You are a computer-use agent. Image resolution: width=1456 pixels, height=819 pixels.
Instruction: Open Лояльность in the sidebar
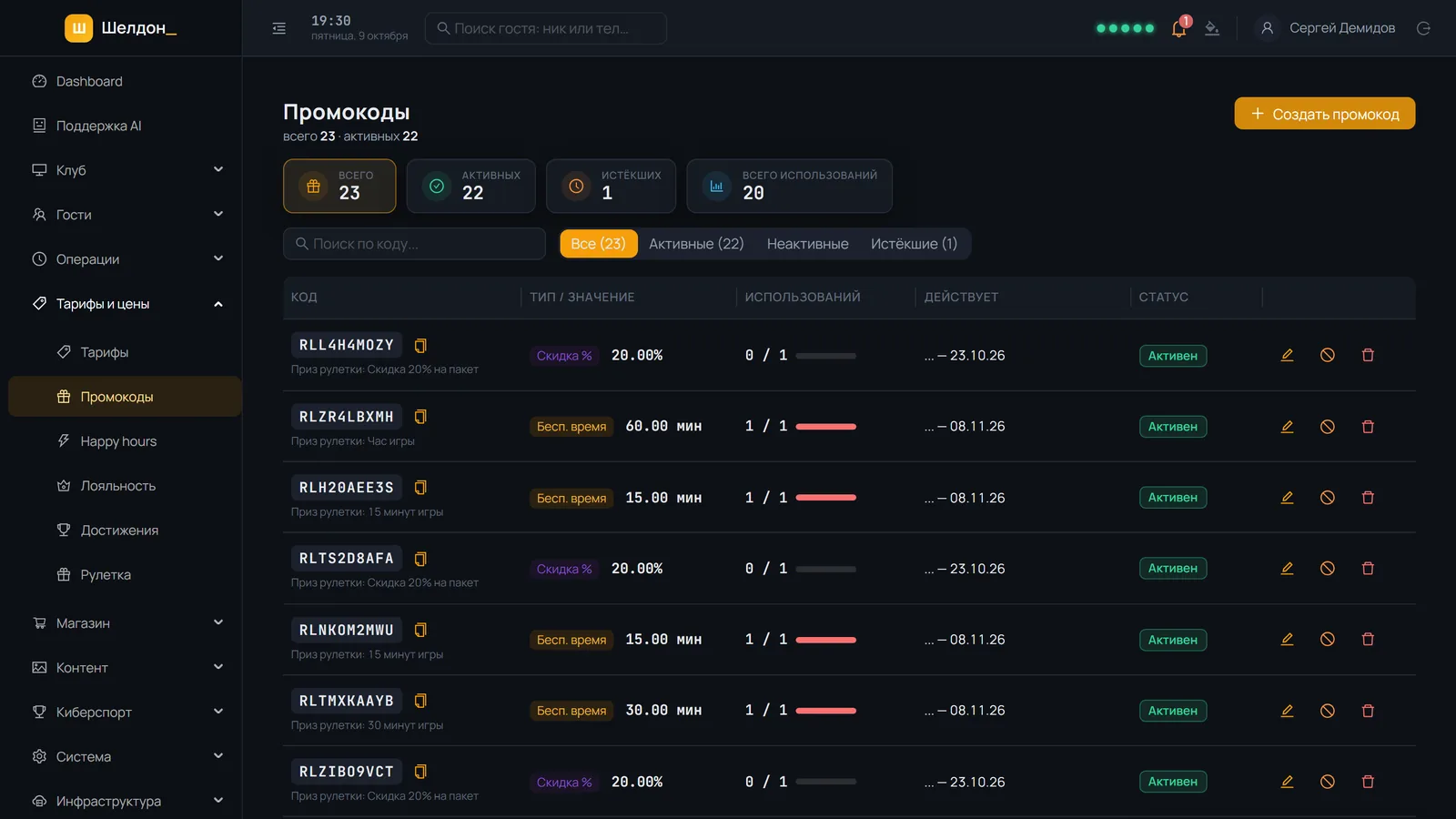126,486
